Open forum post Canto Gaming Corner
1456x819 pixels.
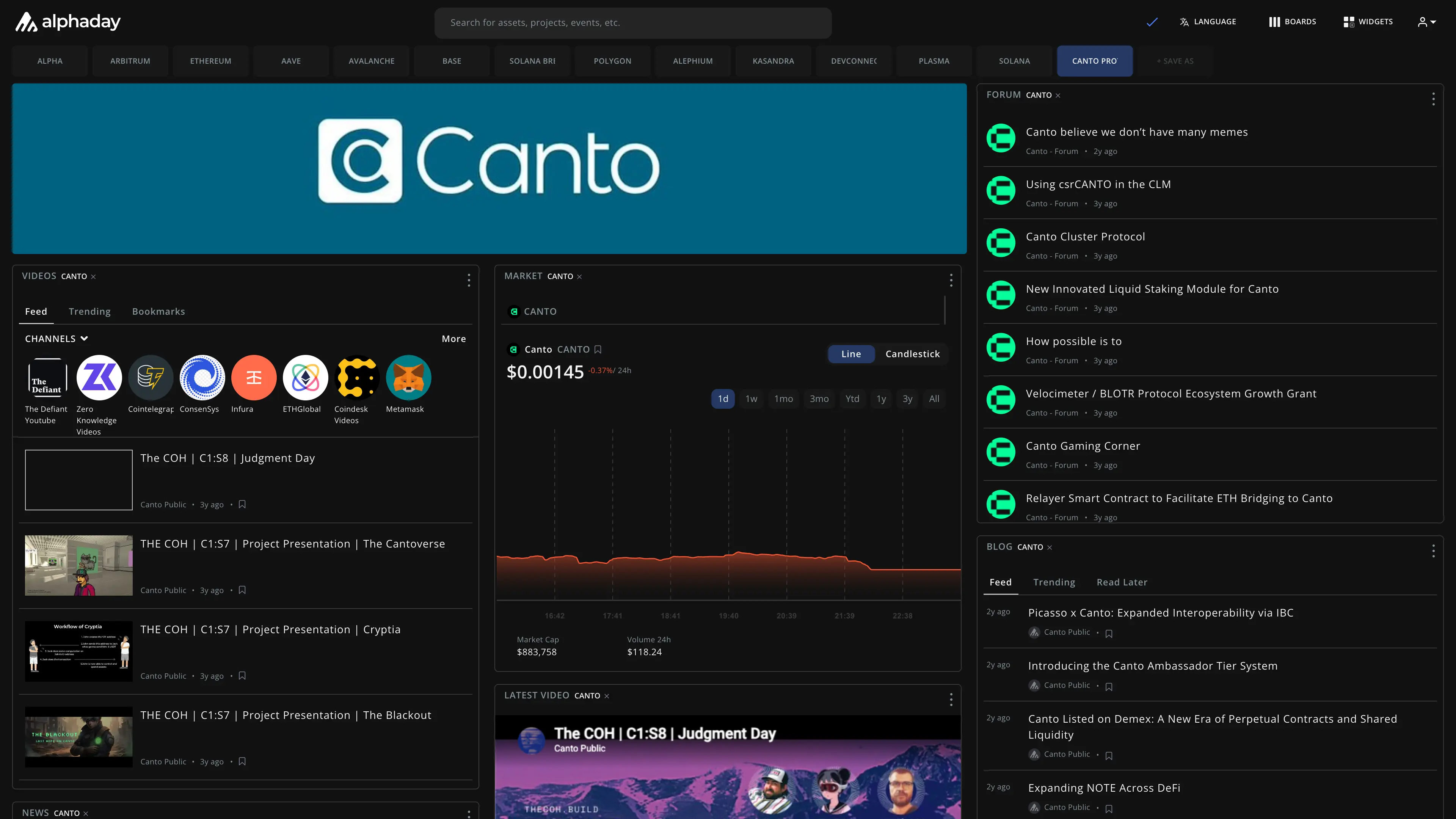(x=1083, y=447)
